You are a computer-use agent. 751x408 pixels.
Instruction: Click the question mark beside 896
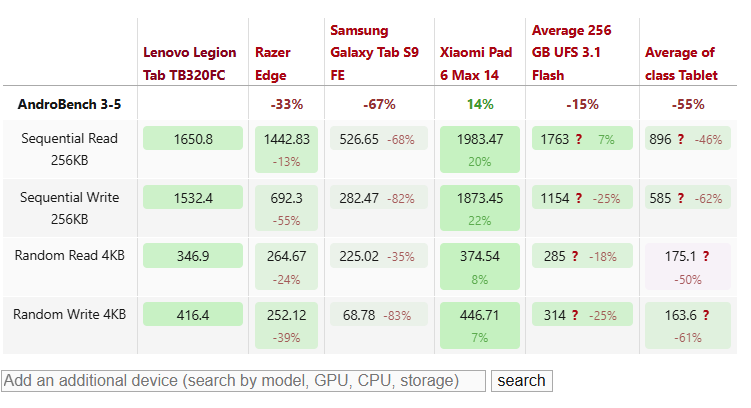pyautogui.click(x=681, y=139)
